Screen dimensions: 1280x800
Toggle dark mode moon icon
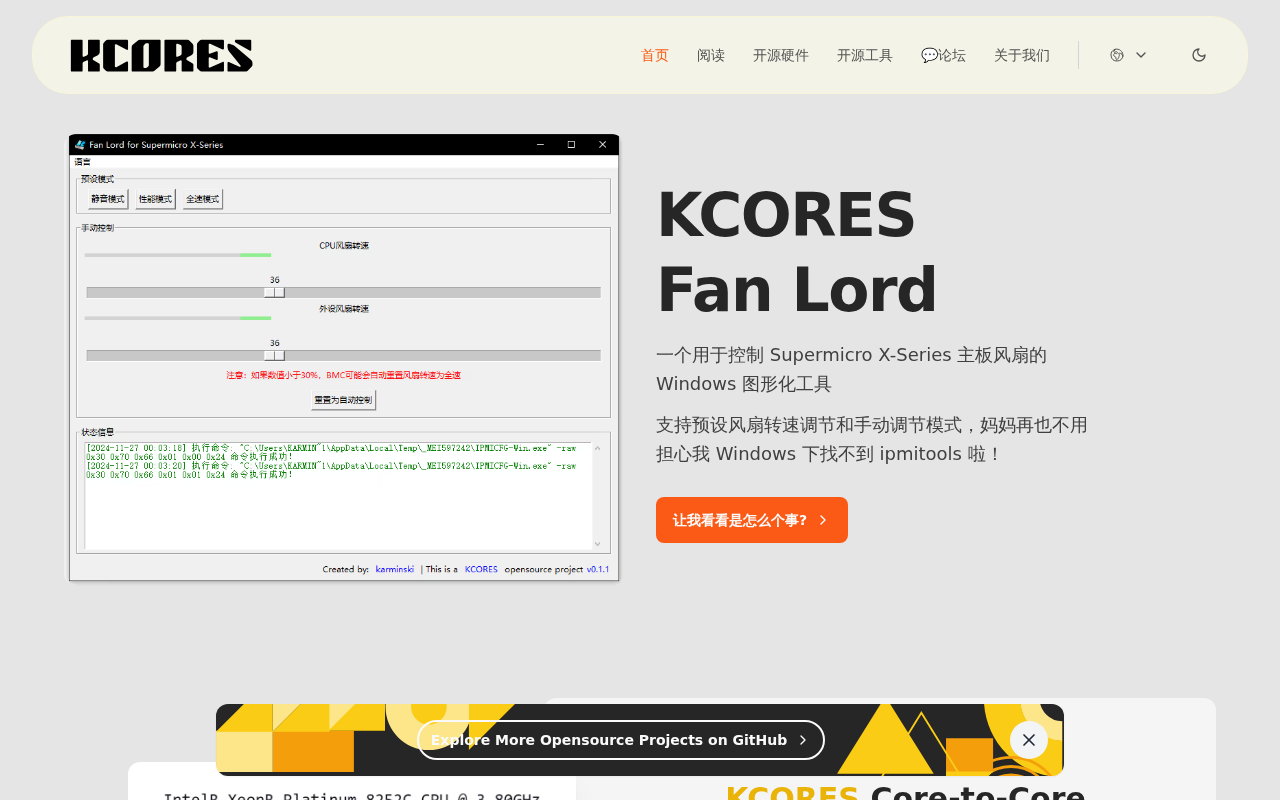1199,55
